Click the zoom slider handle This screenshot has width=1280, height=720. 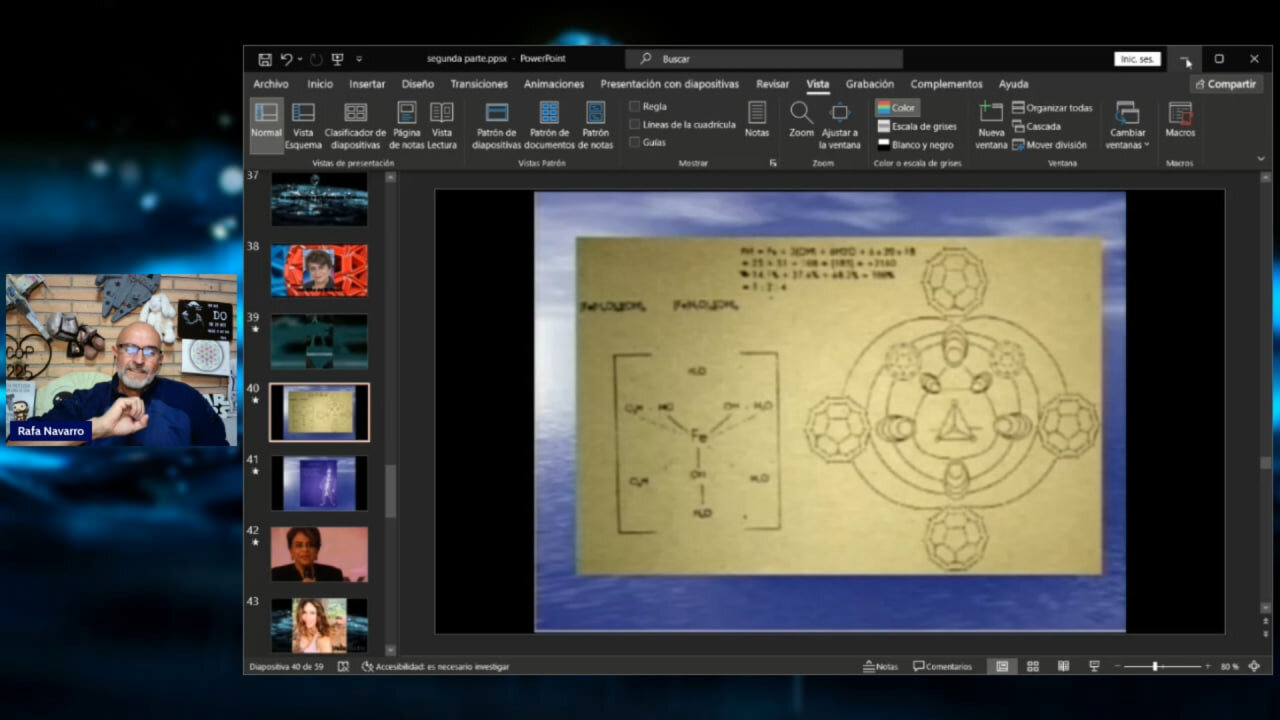pyautogui.click(x=1155, y=666)
